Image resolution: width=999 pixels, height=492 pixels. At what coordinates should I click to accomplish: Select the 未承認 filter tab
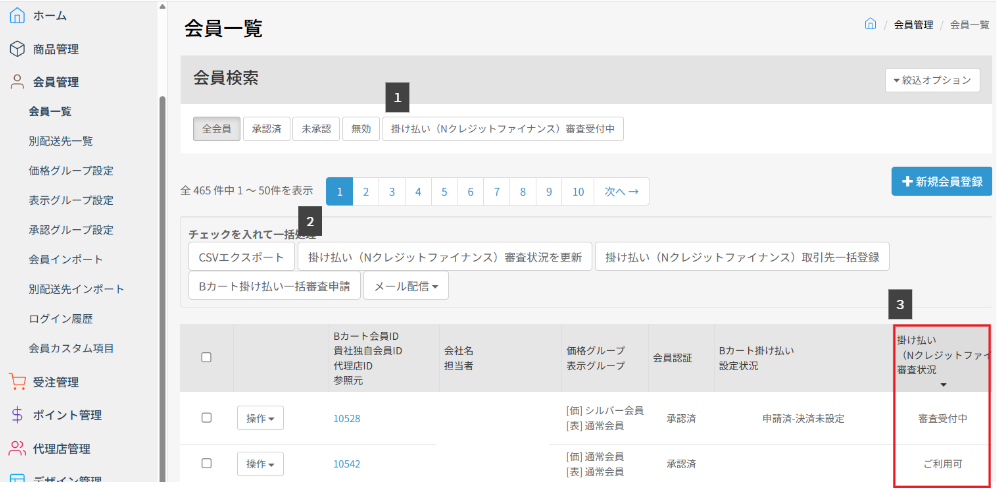click(316, 128)
